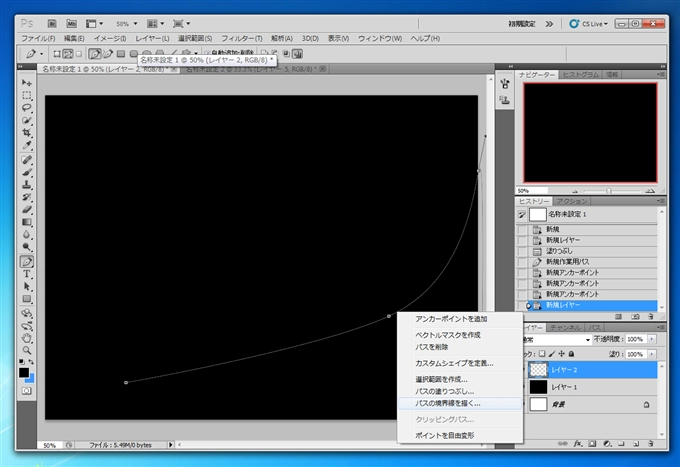The width and height of the screenshot is (680, 467).
Task: Adjust the Navigator zoom slider
Action: click(x=609, y=191)
